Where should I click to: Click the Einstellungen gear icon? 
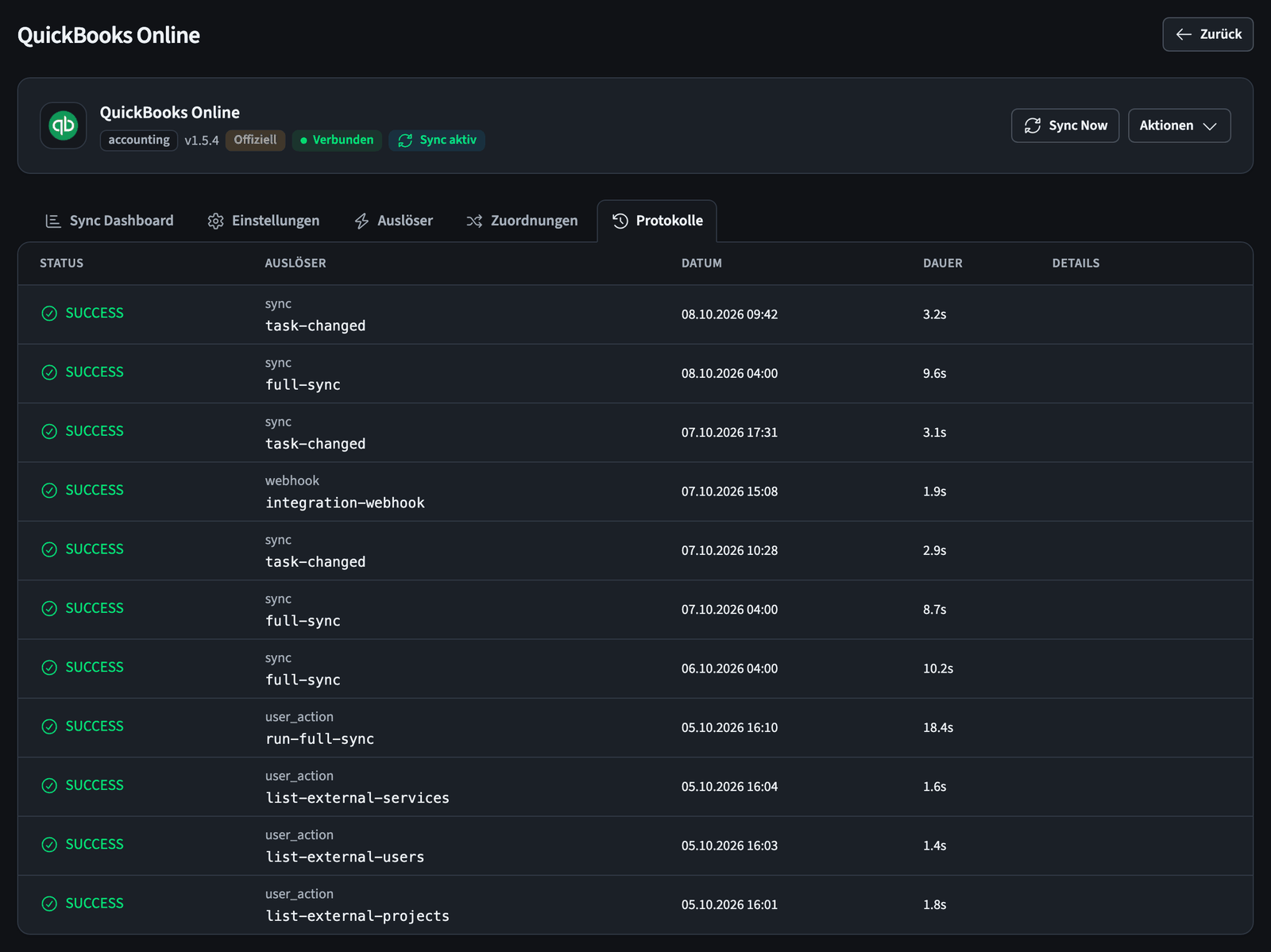point(215,221)
